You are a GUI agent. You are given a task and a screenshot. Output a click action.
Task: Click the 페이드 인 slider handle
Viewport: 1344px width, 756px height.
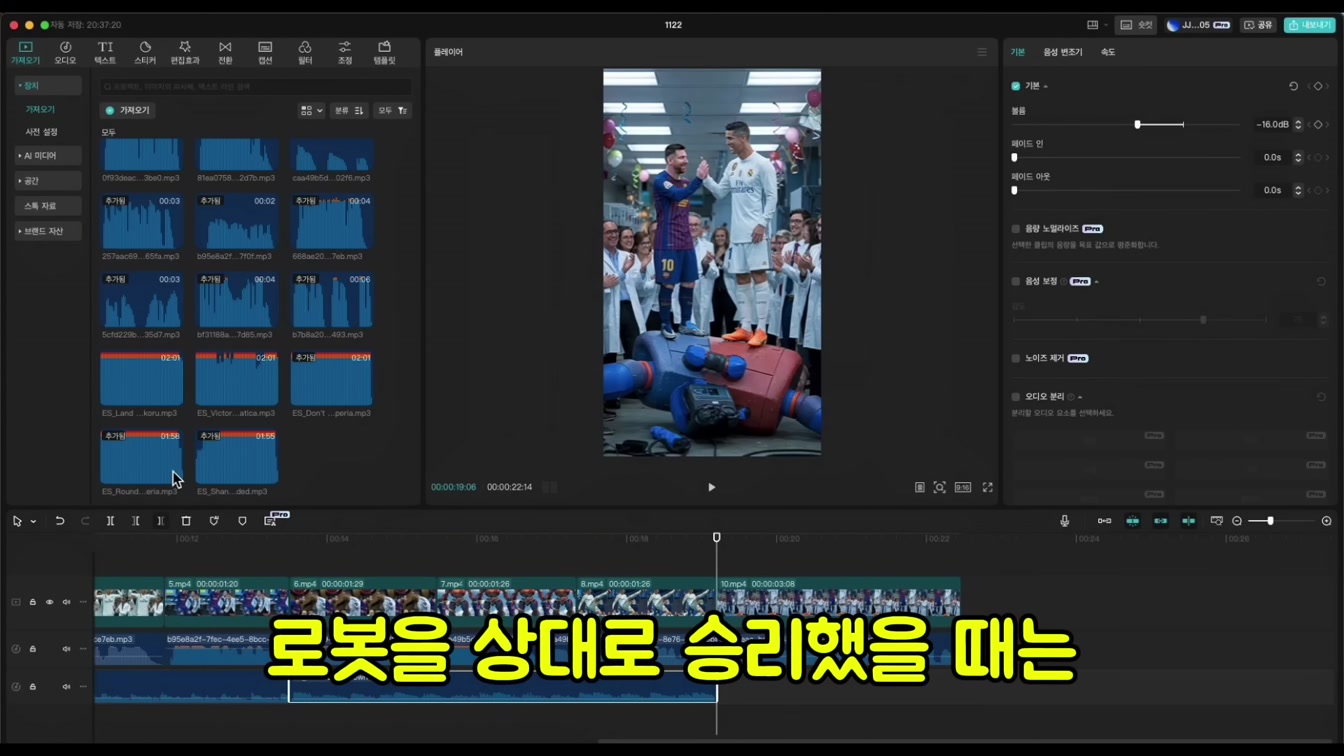pyautogui.click(x=1014, y=158)
